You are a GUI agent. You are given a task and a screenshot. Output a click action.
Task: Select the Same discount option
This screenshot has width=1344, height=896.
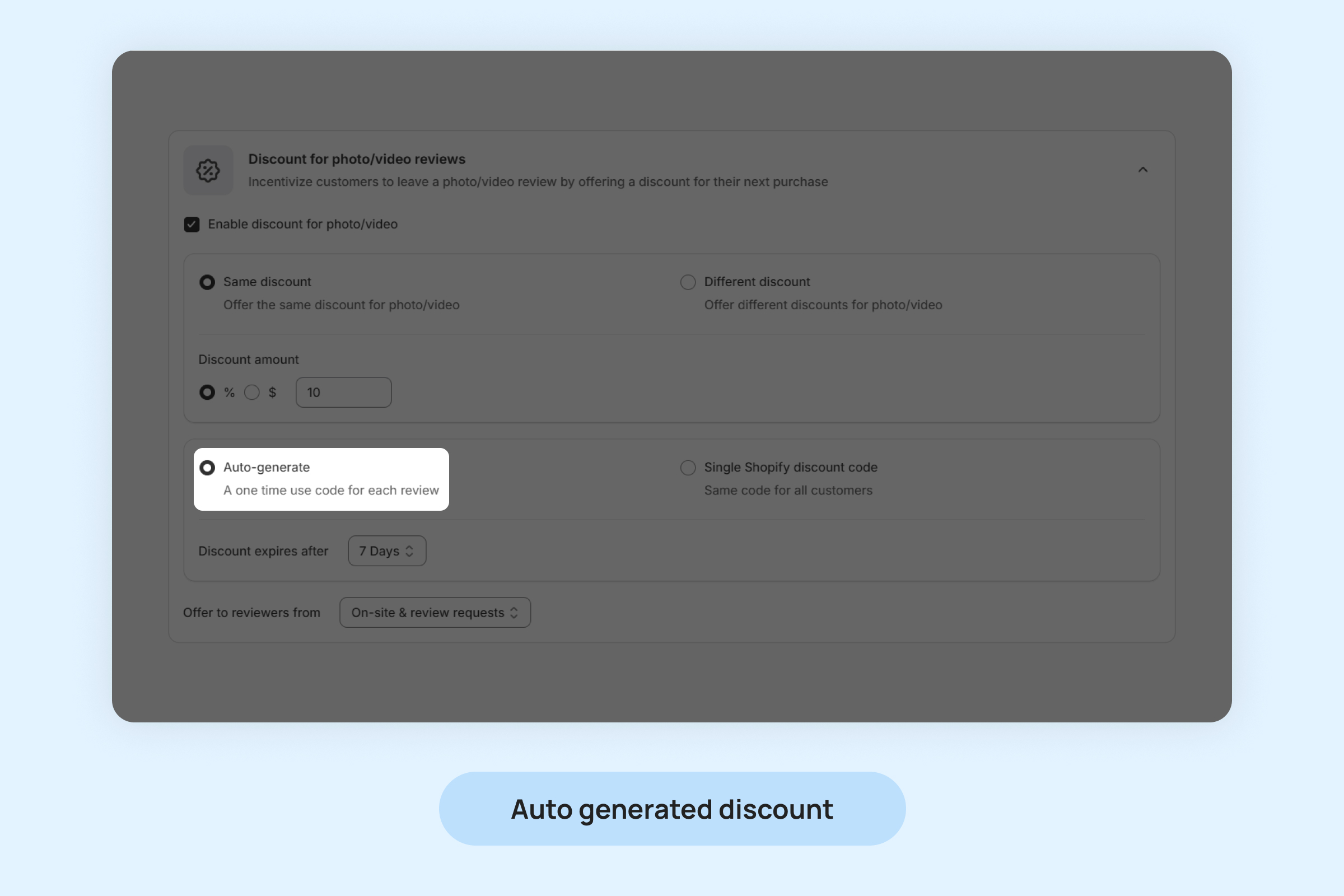207,282
